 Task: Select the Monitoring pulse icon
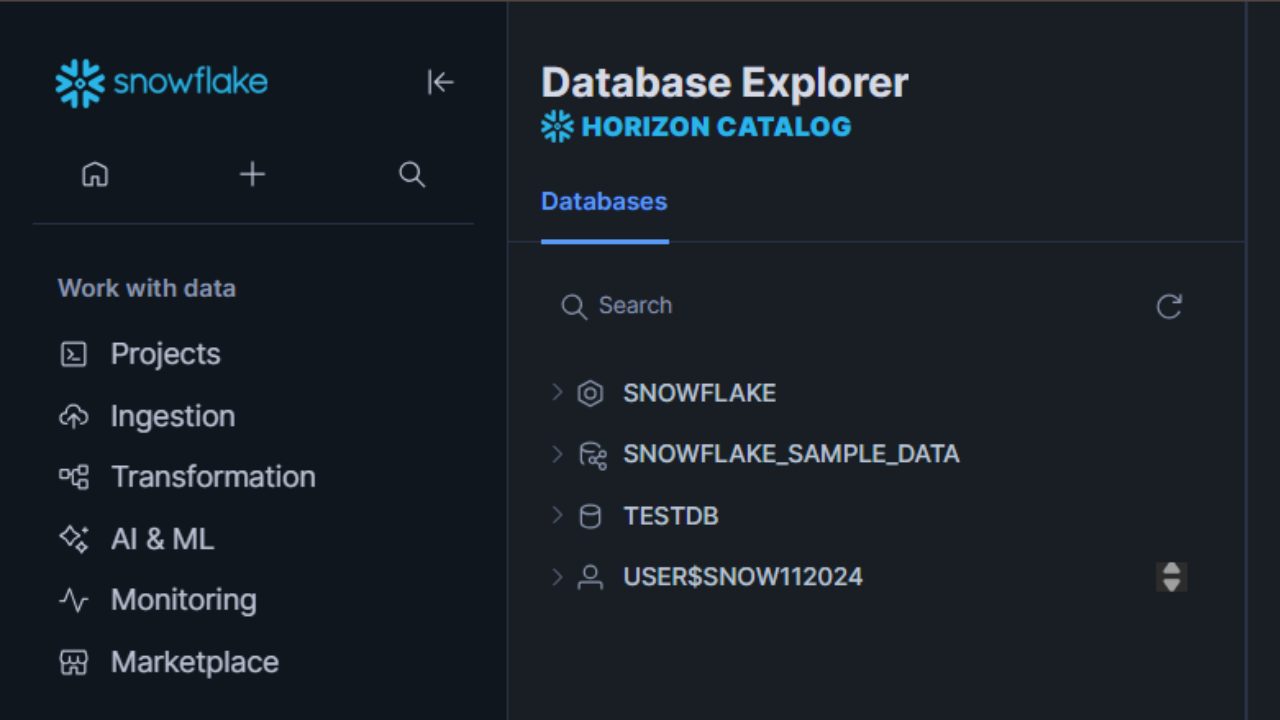click(75, 600)
